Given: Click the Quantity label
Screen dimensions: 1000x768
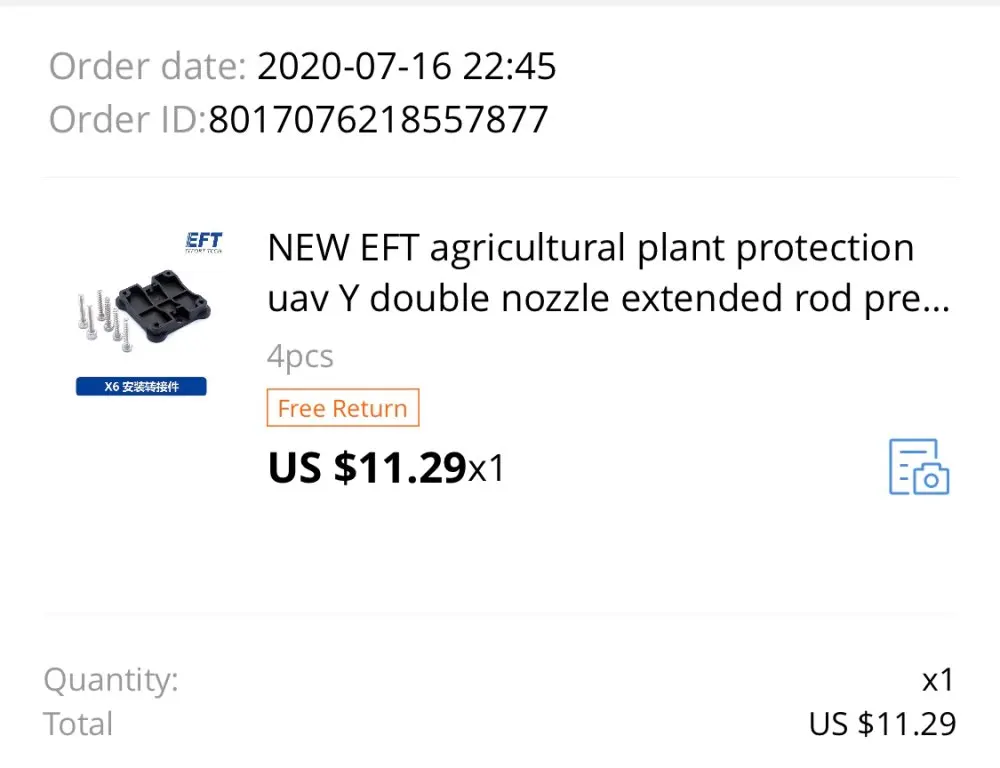Looking at the screenshot, I should tap(111, 680).
